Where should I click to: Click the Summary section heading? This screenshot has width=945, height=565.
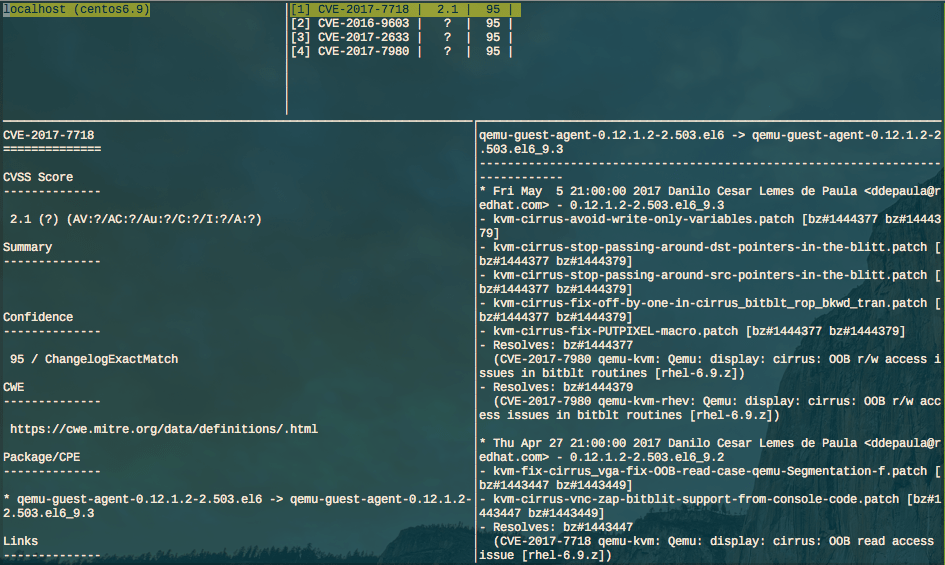28,247
